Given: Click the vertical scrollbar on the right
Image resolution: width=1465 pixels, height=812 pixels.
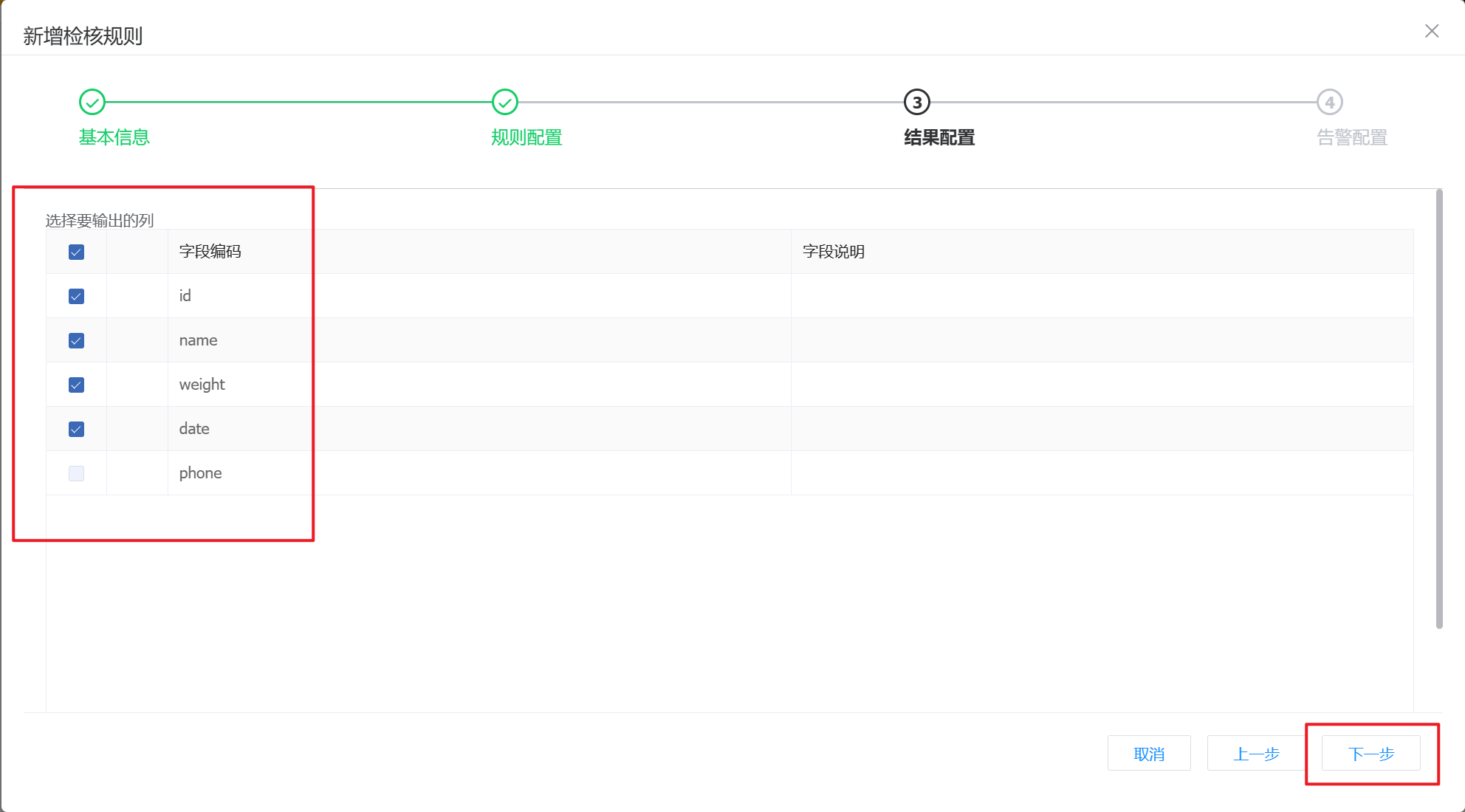Looking at the screenshot, I should 1439,408.
